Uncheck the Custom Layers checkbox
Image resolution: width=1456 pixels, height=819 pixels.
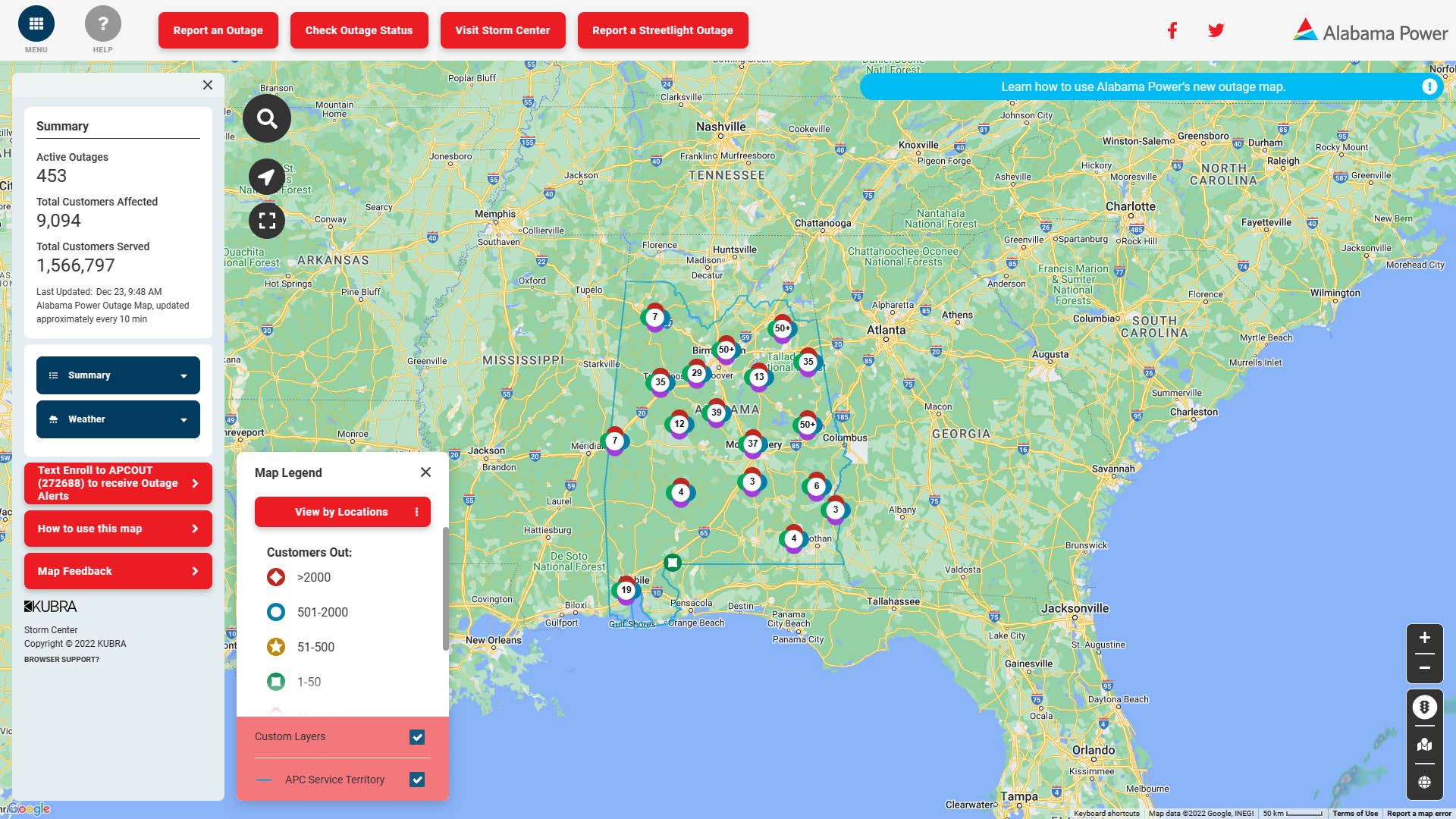click(417, 737)
